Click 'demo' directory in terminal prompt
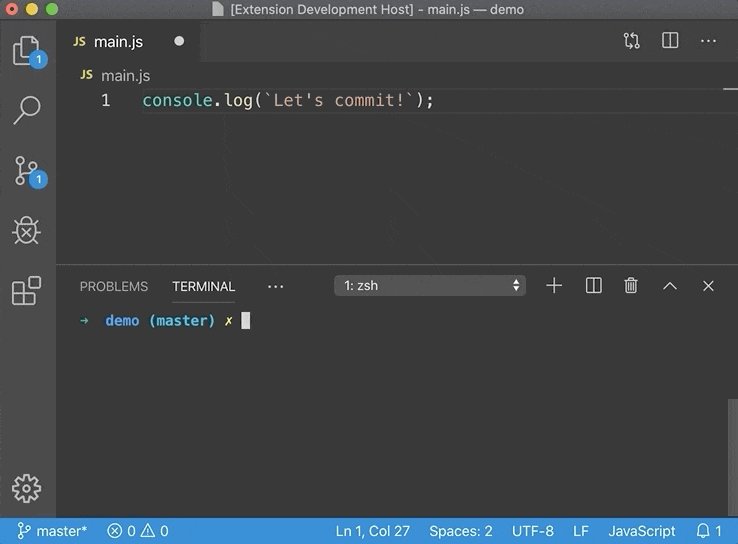The width and height of the screenshot is (738, 544). 122,320
